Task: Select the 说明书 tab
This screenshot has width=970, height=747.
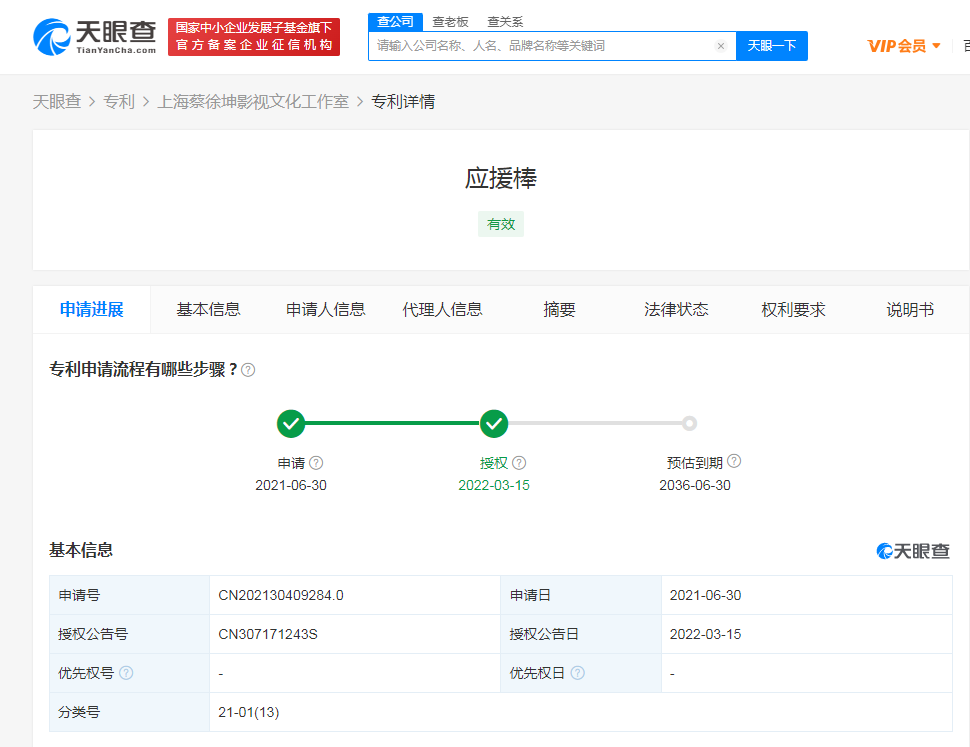Action: click(x=910, y=309)
